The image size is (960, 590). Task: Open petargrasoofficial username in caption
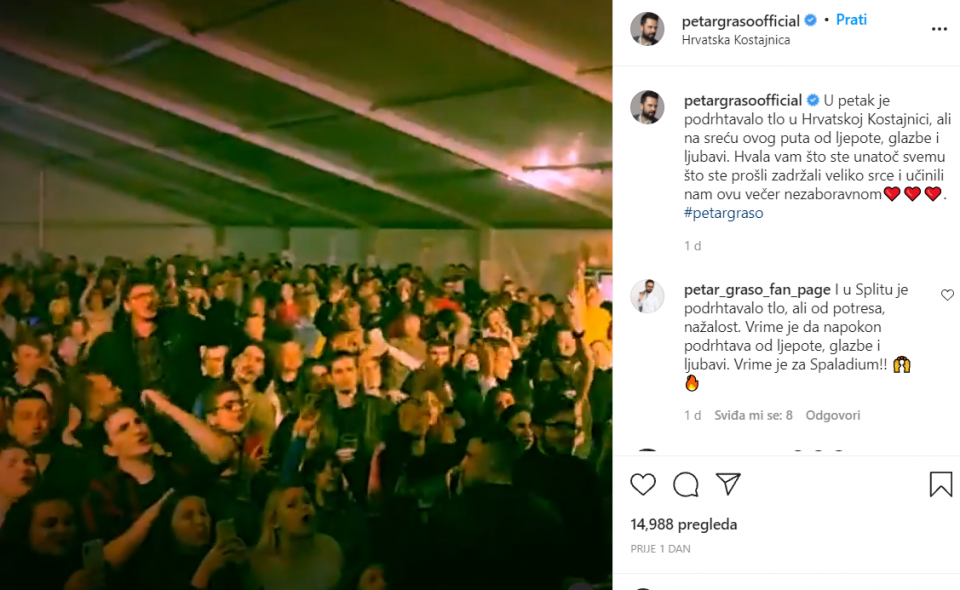click(x=743, y=101)
